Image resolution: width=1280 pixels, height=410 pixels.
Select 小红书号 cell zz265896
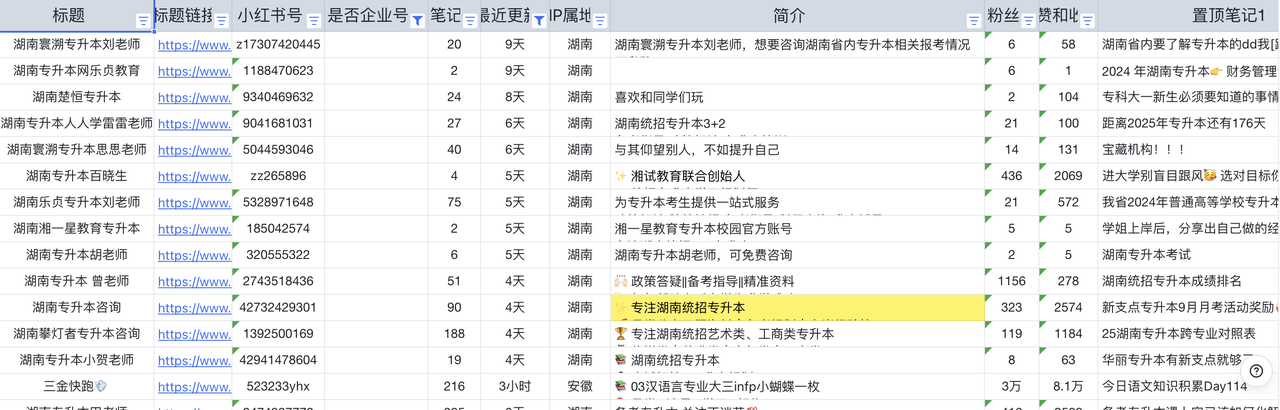tap(278, 176)
